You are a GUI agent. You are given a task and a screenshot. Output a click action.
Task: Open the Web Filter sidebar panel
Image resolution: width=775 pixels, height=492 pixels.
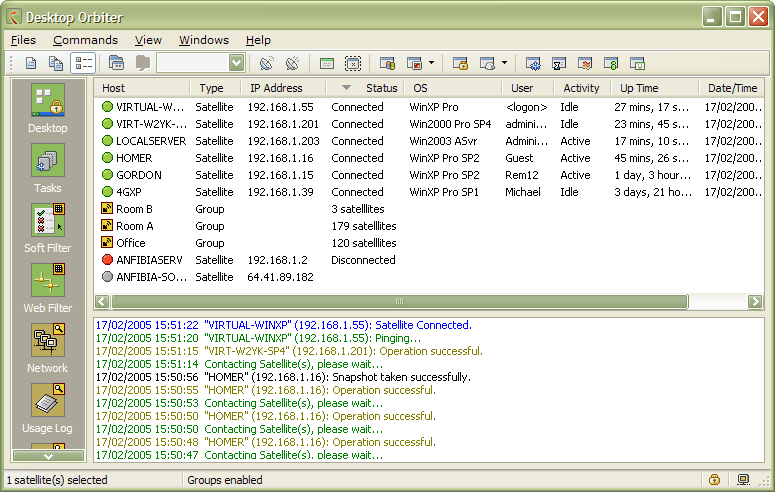(x=47, y=288)
